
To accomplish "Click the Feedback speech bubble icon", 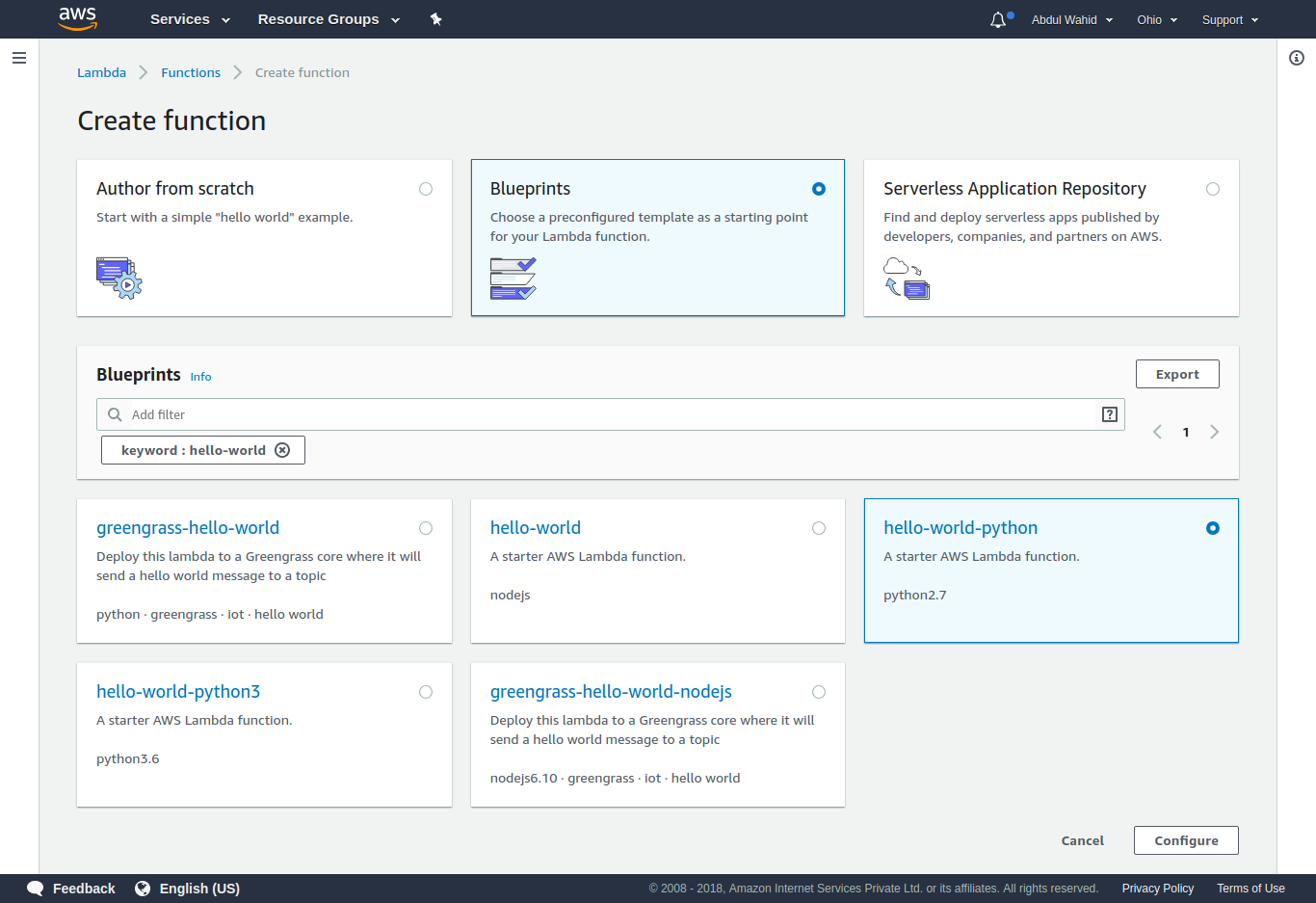I will pos(36,889).
